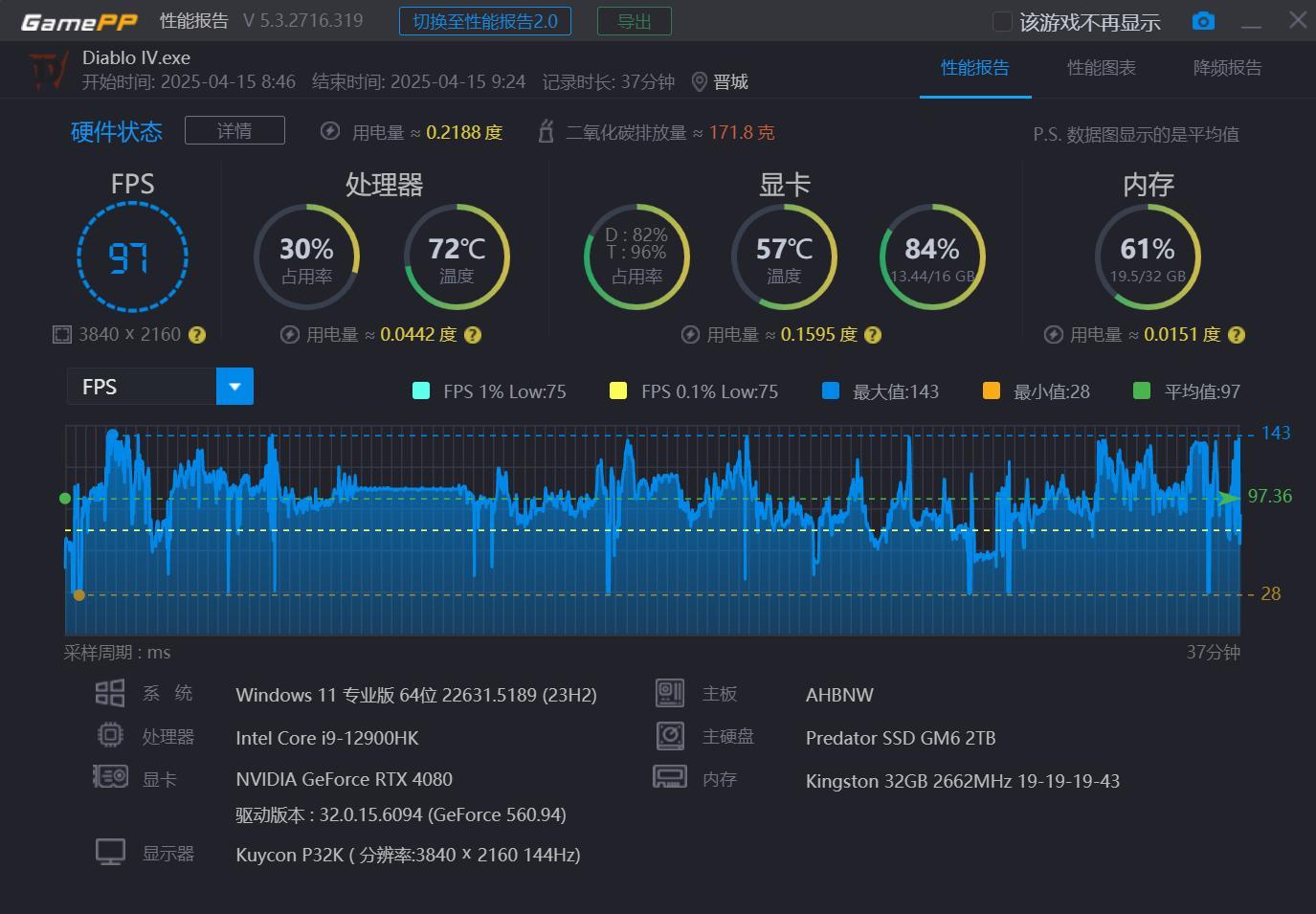Click the version V 5.3.2716.319 text
Image resolution: width=1316 pixels, height=914 pixels.
coord(303,21)
